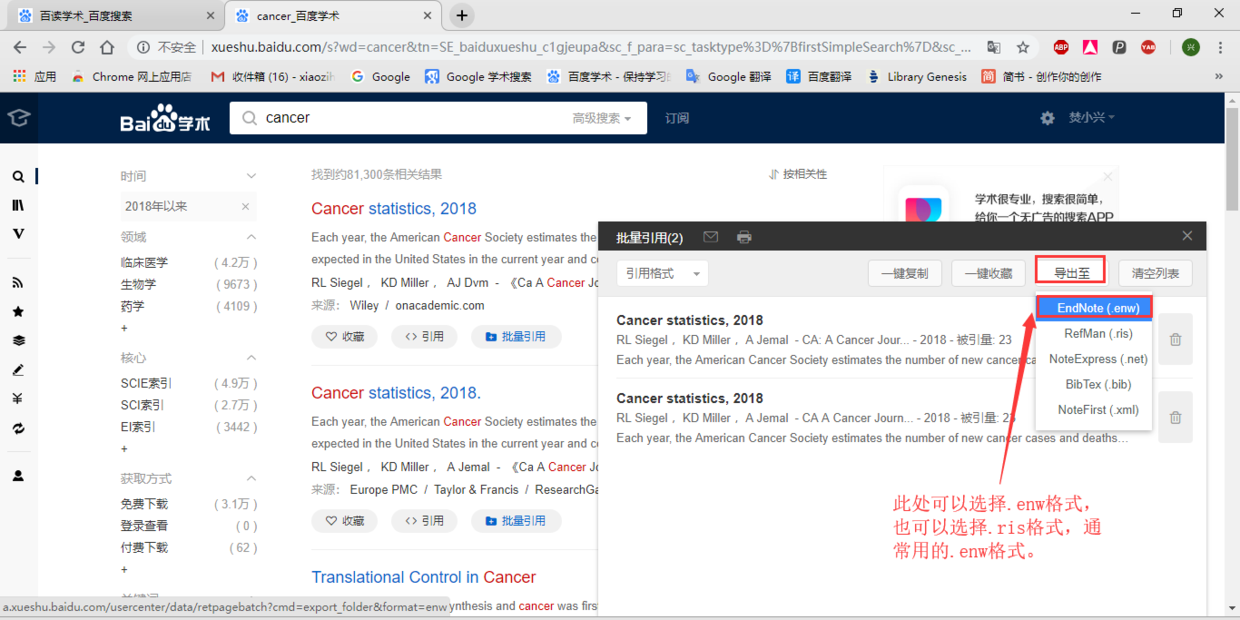Open a new browser tab
The height and width of the screenshot is (620, 1240).
[461, 15]
